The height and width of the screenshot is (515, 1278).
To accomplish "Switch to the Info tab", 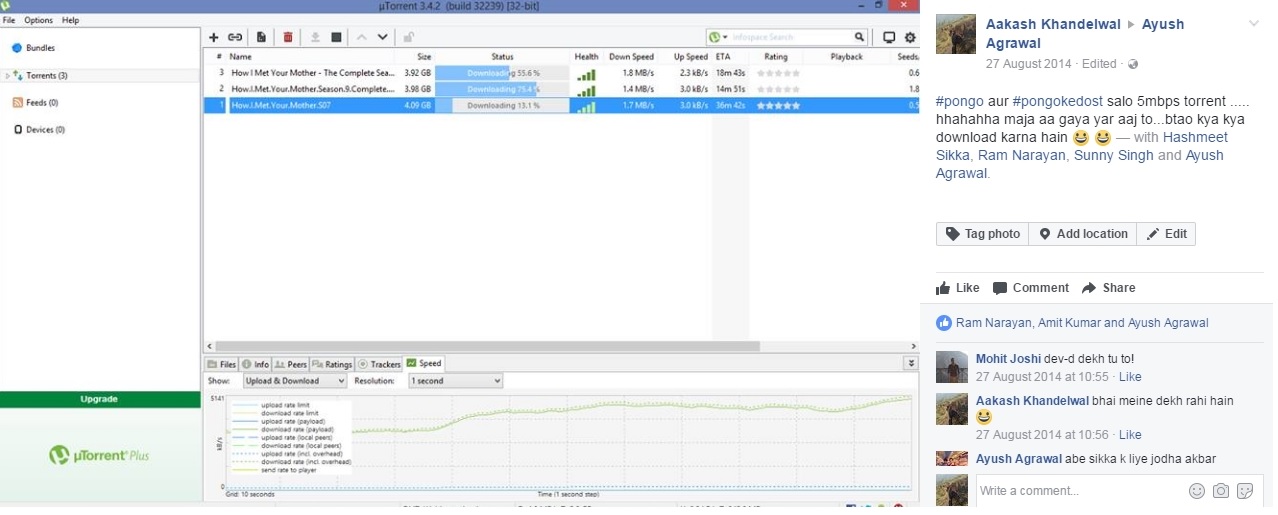I will [255, 364].
